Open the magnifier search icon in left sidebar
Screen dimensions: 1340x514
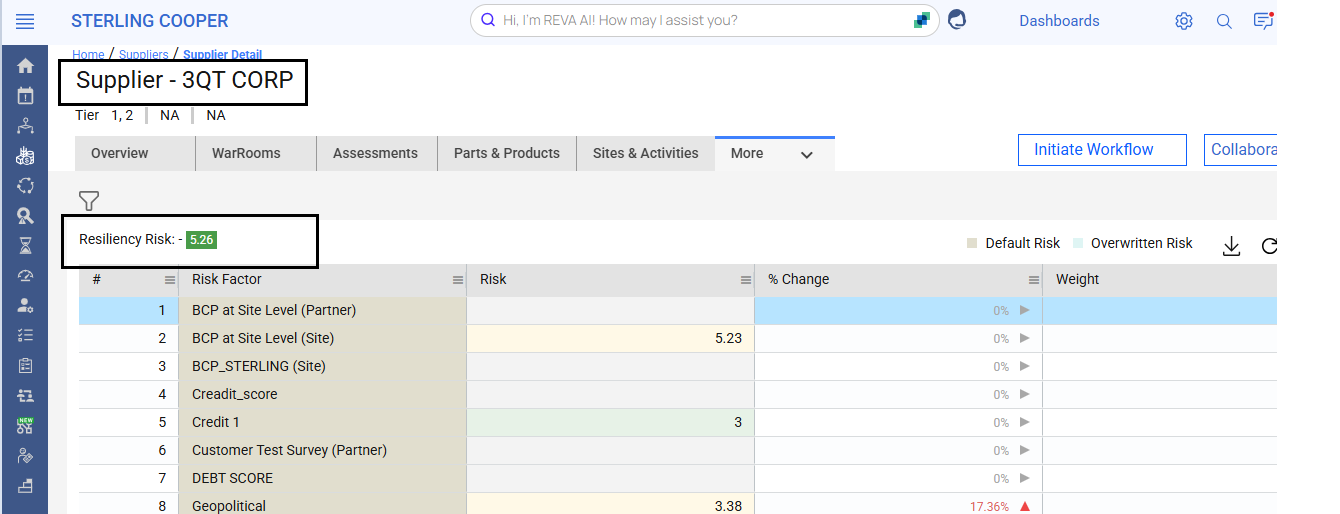pos(25,216)
